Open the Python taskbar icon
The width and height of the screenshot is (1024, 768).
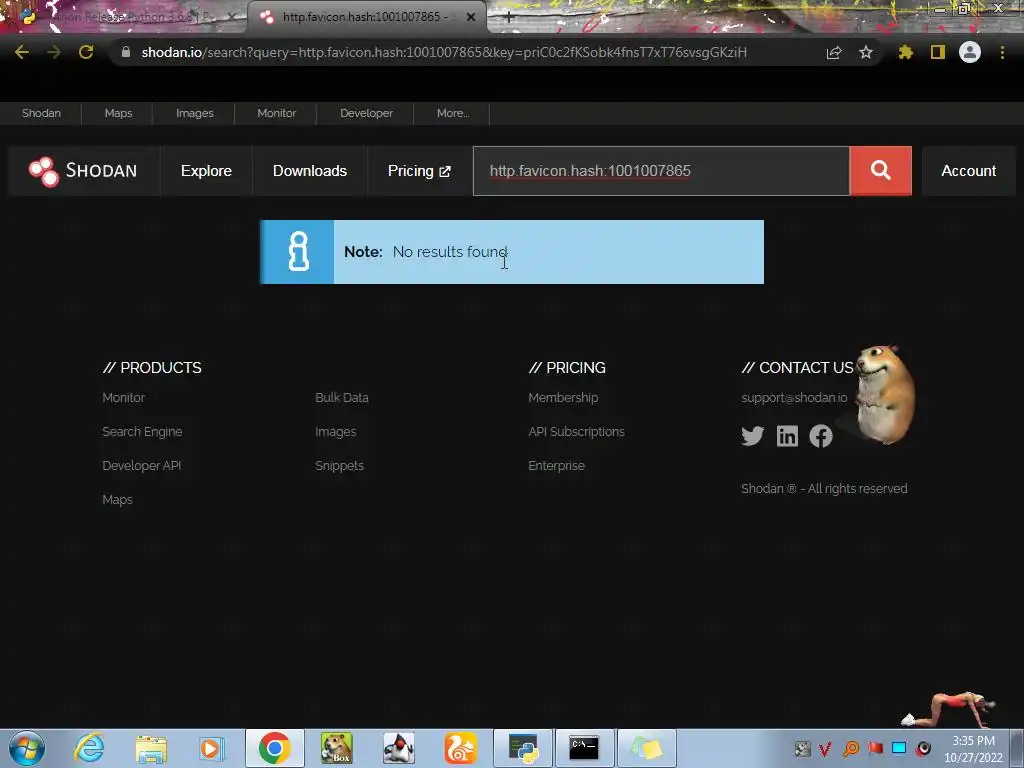click(523, 748)
